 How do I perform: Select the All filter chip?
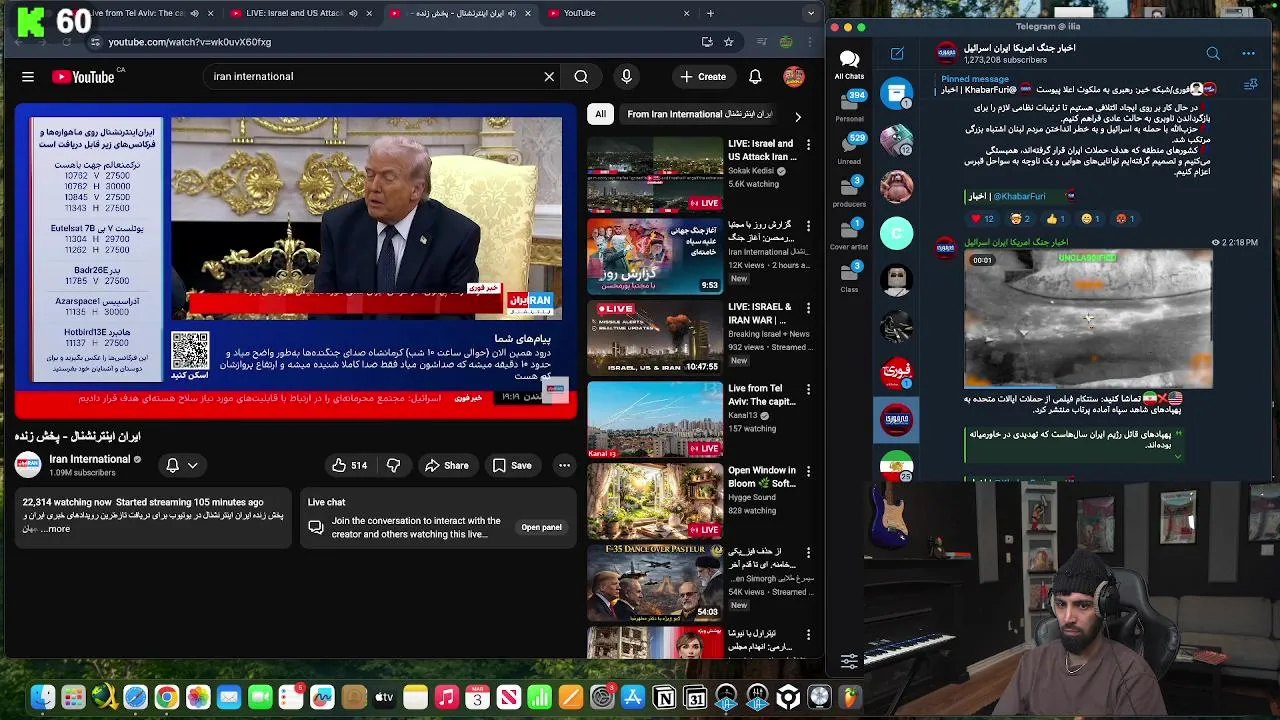[x=600, y=114]
